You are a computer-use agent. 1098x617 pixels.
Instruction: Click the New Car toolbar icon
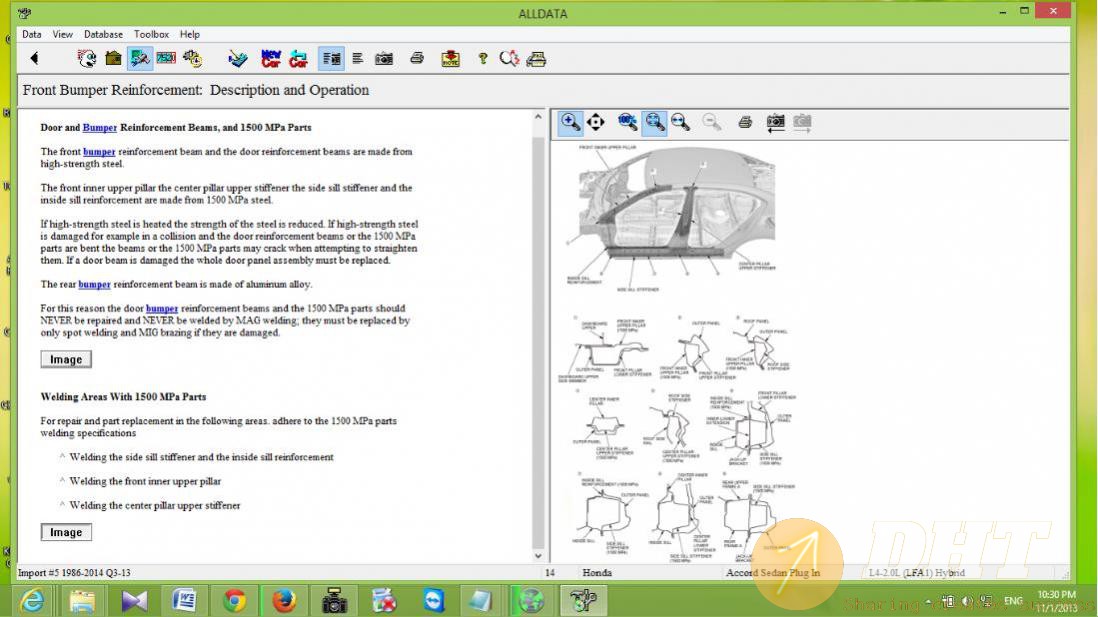click(x=271, y=59)
